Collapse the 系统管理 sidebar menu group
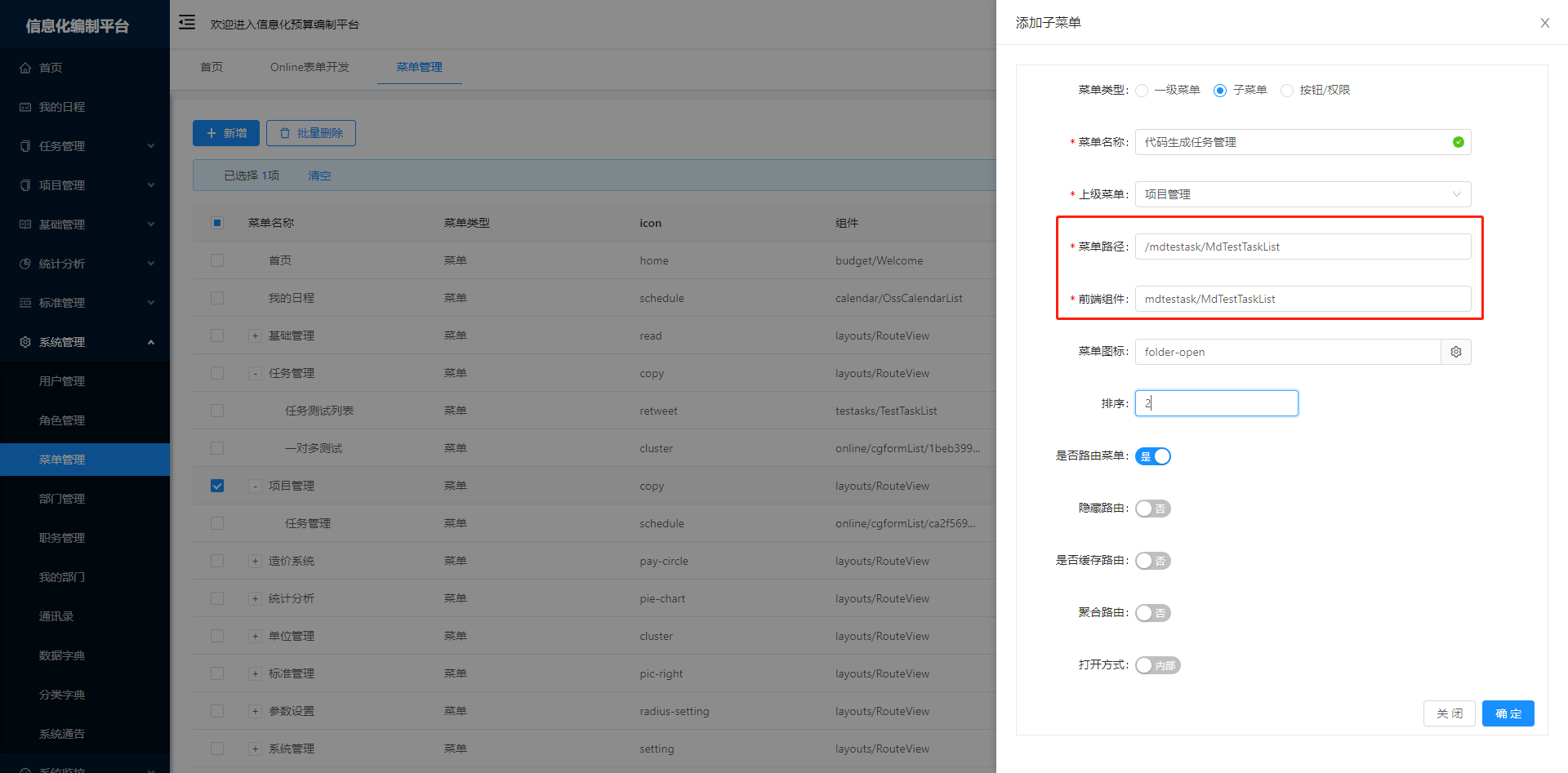The image size is (1568, 773). (x=85, y=342)
